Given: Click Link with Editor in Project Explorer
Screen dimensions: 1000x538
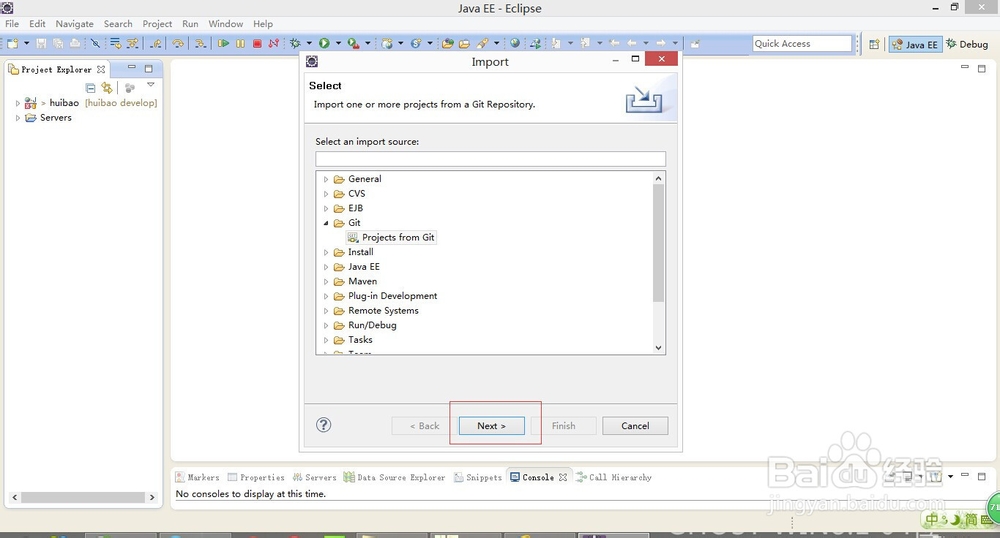Looking at the screenshot, I should (x=107, y=88).
